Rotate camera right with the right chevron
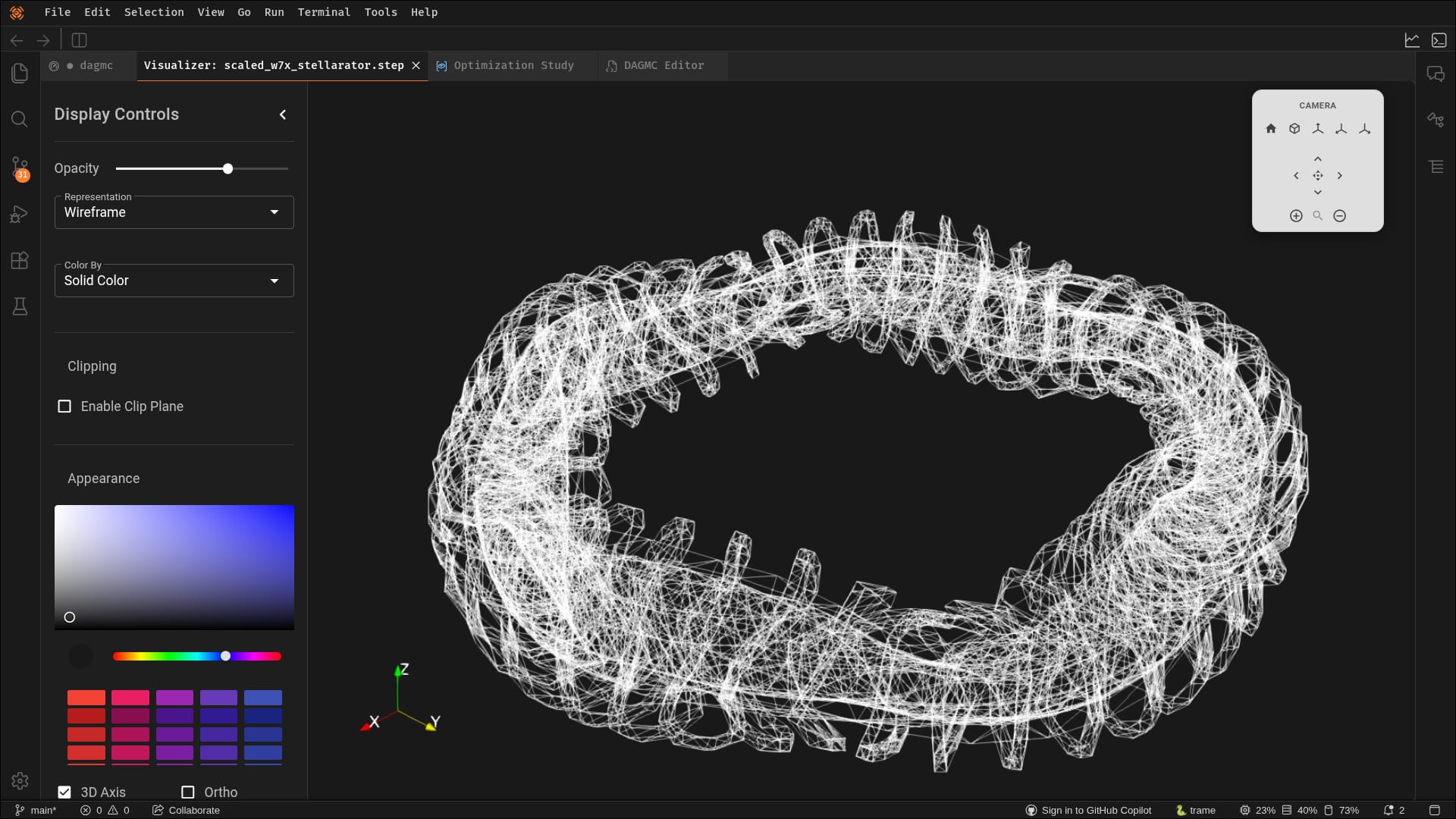Screen dimensions: 1456x819 1340,176
